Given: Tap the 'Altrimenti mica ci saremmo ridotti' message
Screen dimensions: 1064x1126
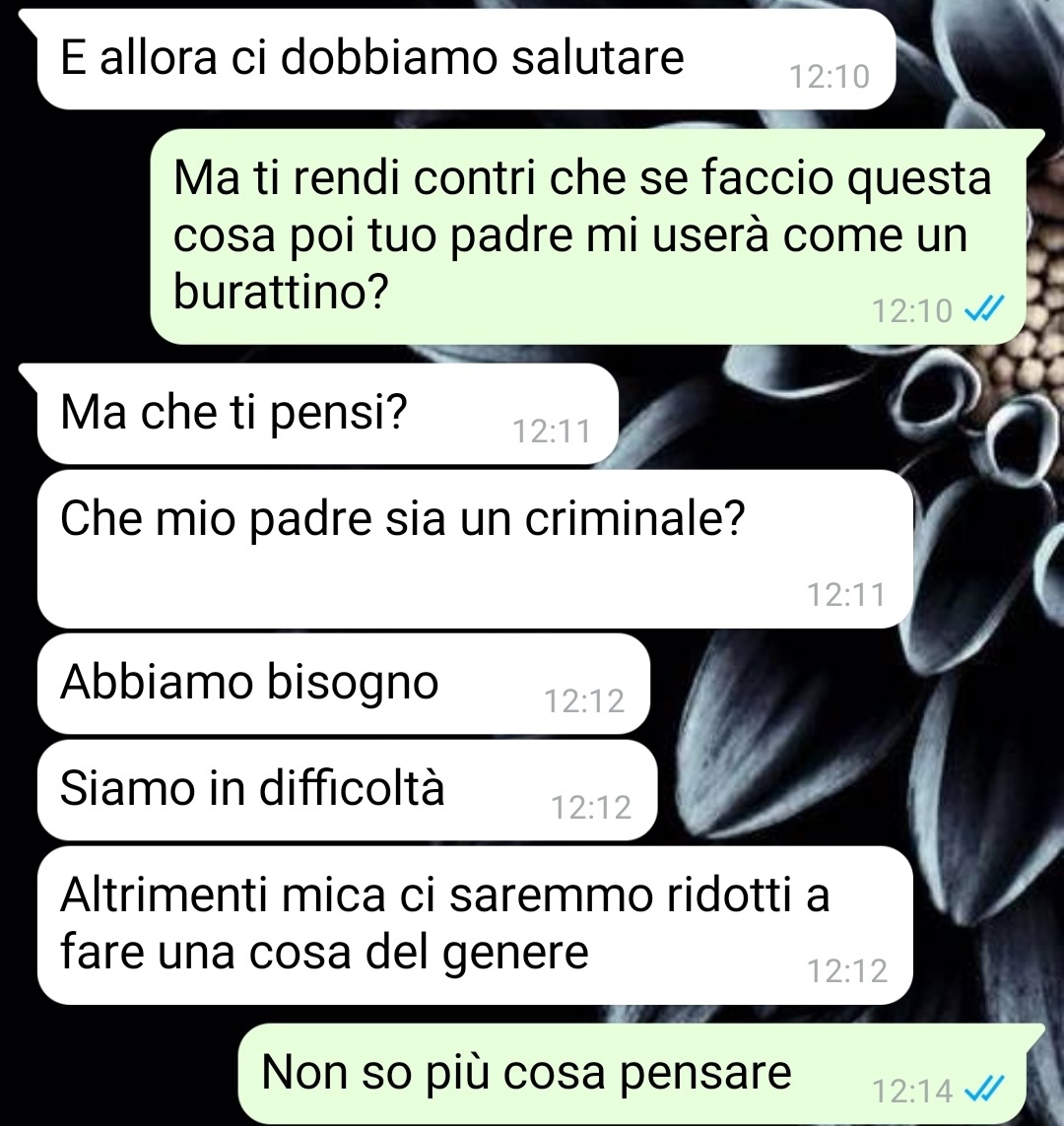Looking at the screenshot, I should pyautogui.click(x=475, y=925).
